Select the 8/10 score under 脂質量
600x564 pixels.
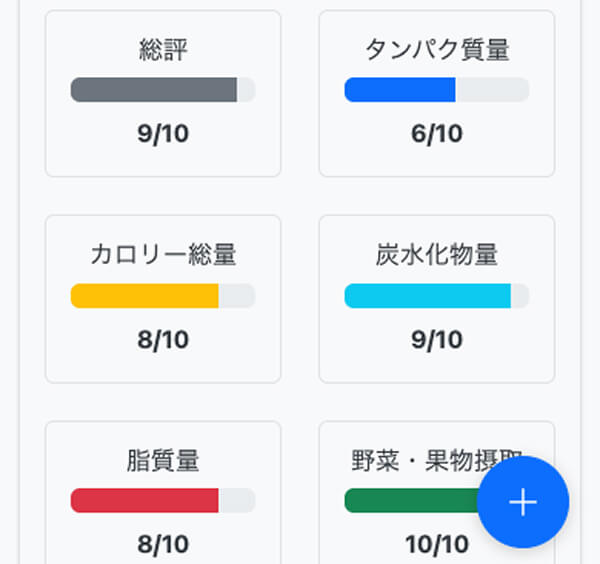pos(163,544)
